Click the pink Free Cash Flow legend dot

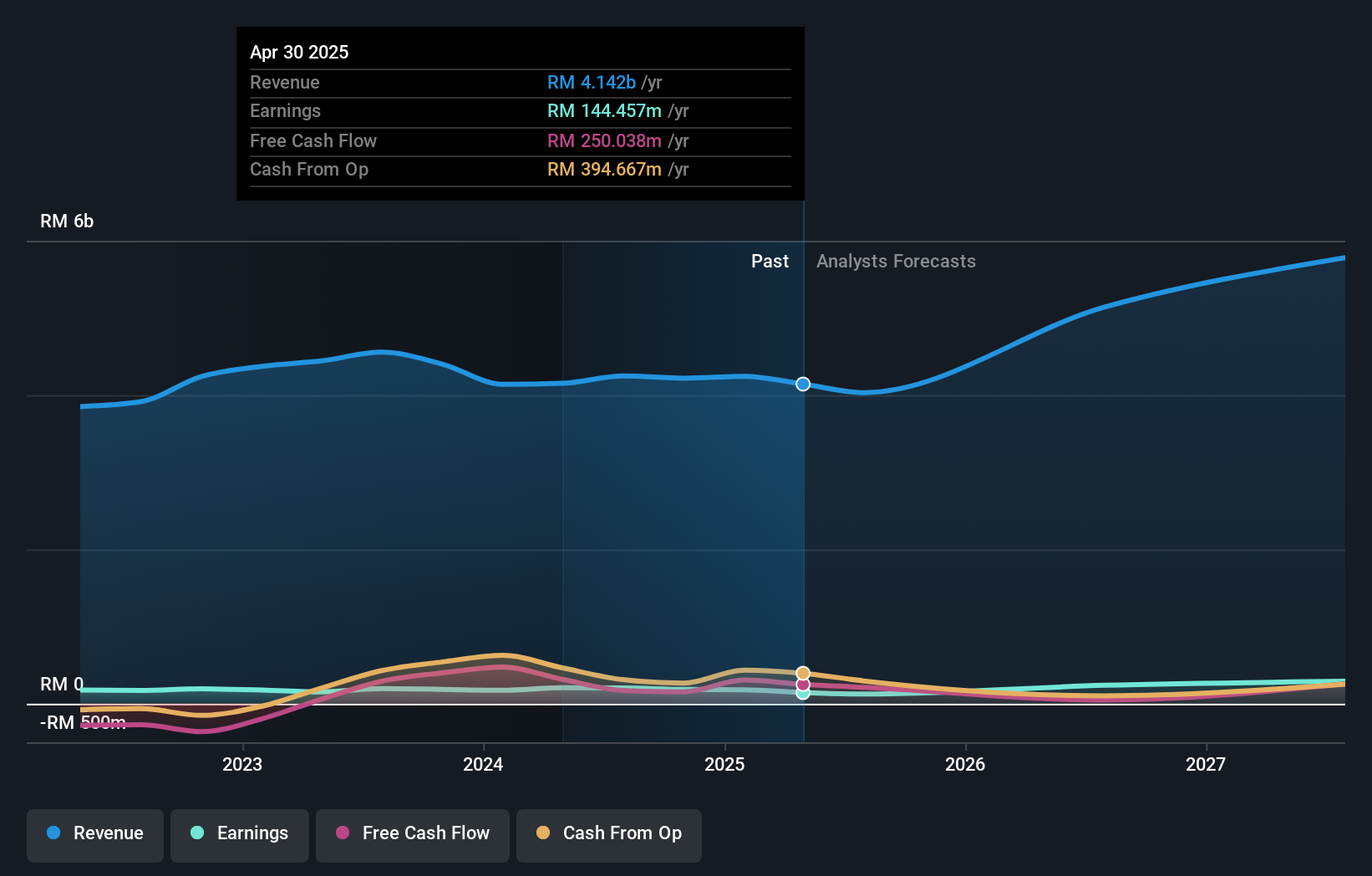pos(343,833)
